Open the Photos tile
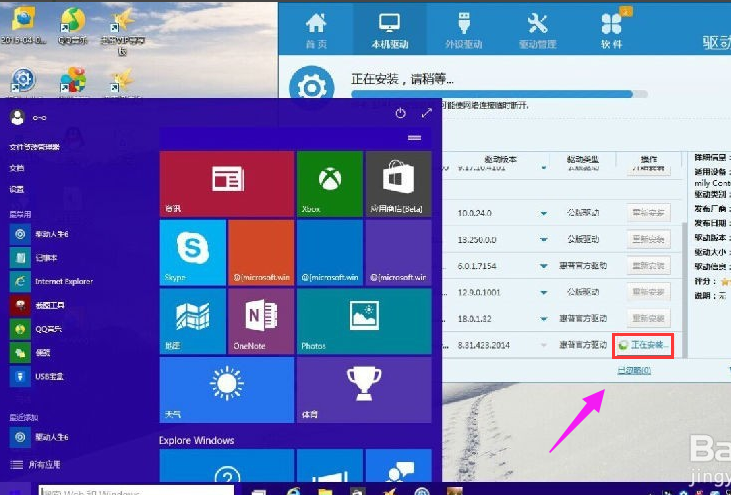Screen dimensions: 731x495 point(364,320)
